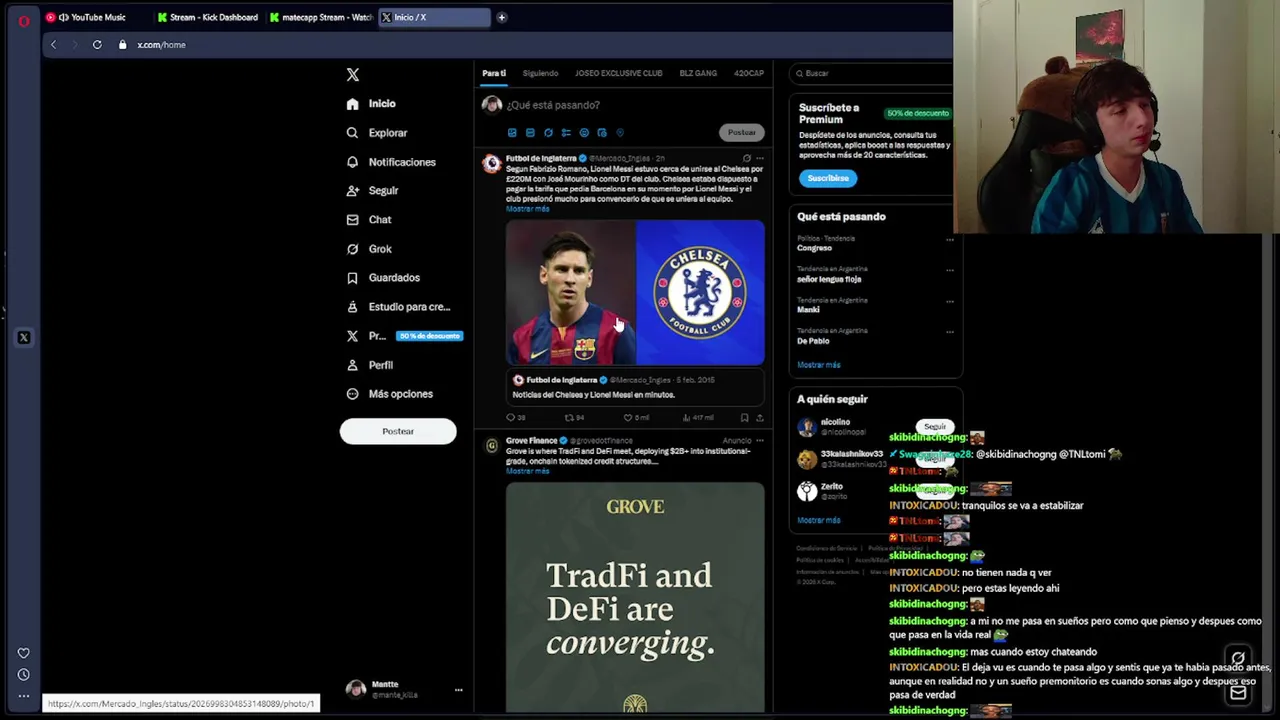Open Notificaciones in the X sidebar
The height and width of the screenshot is (720, 1280).
(391, 162)
